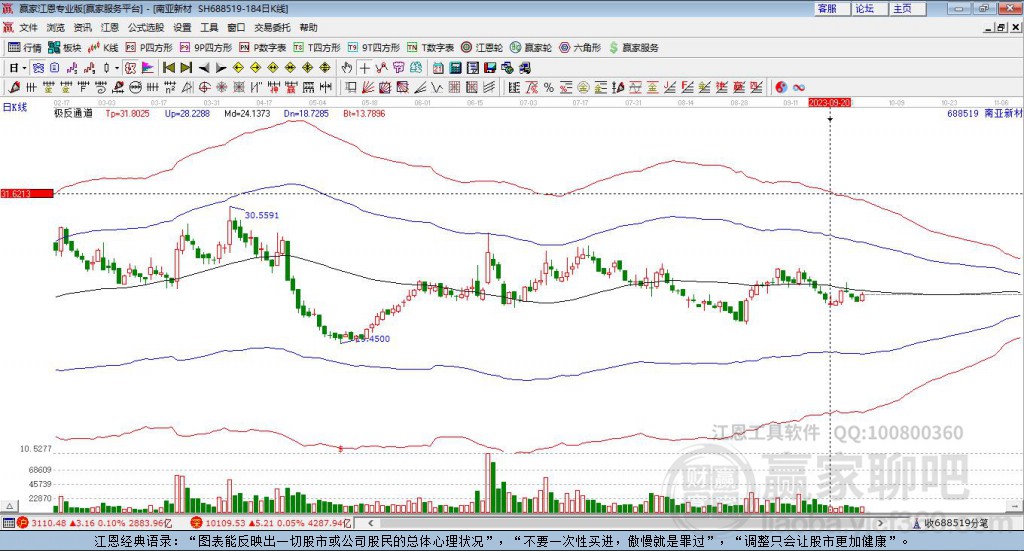Click the 主页 button in title bar
The height and width of the screenshot is (551, 1024).
907,8
